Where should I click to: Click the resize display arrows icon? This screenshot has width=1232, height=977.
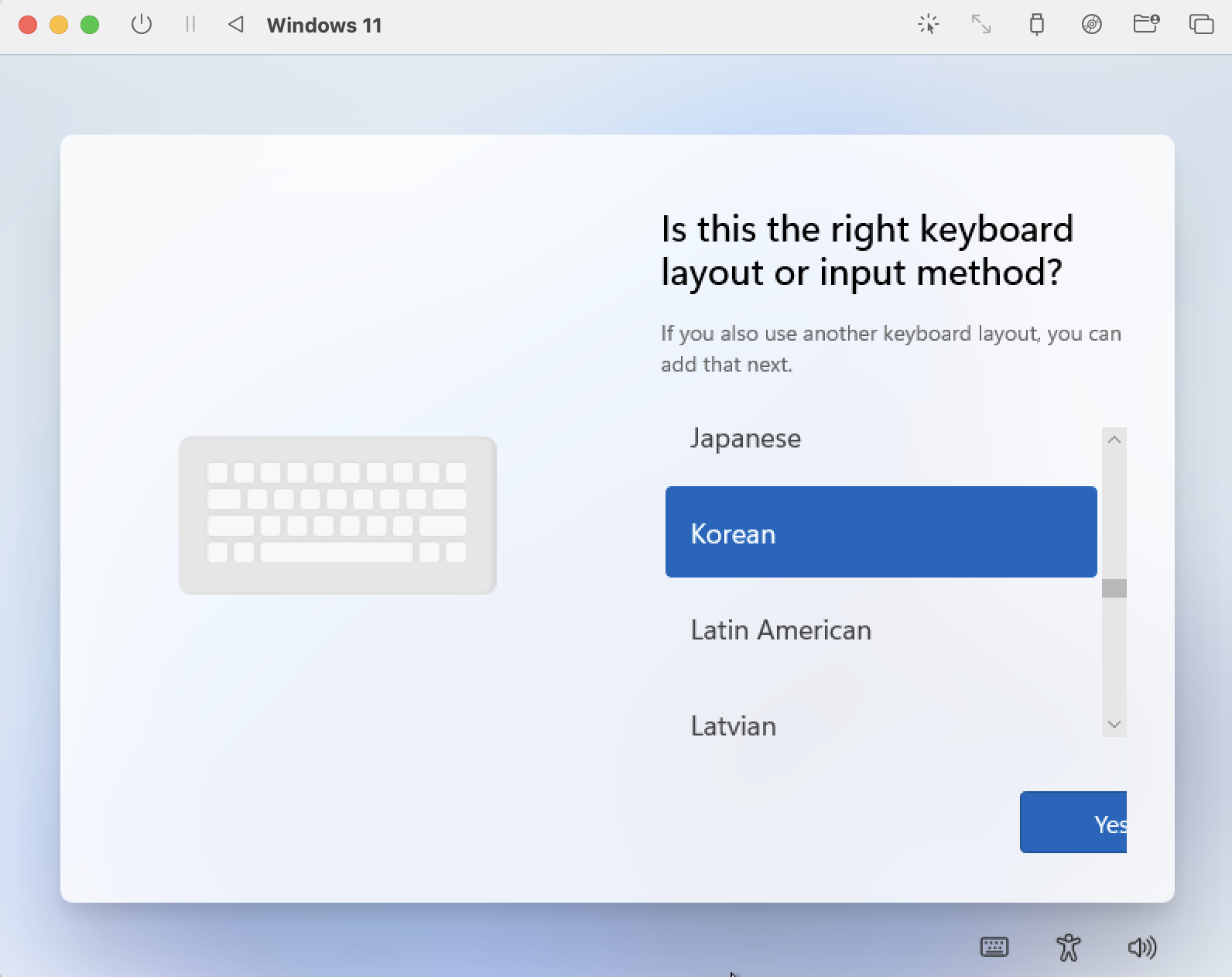981,25
